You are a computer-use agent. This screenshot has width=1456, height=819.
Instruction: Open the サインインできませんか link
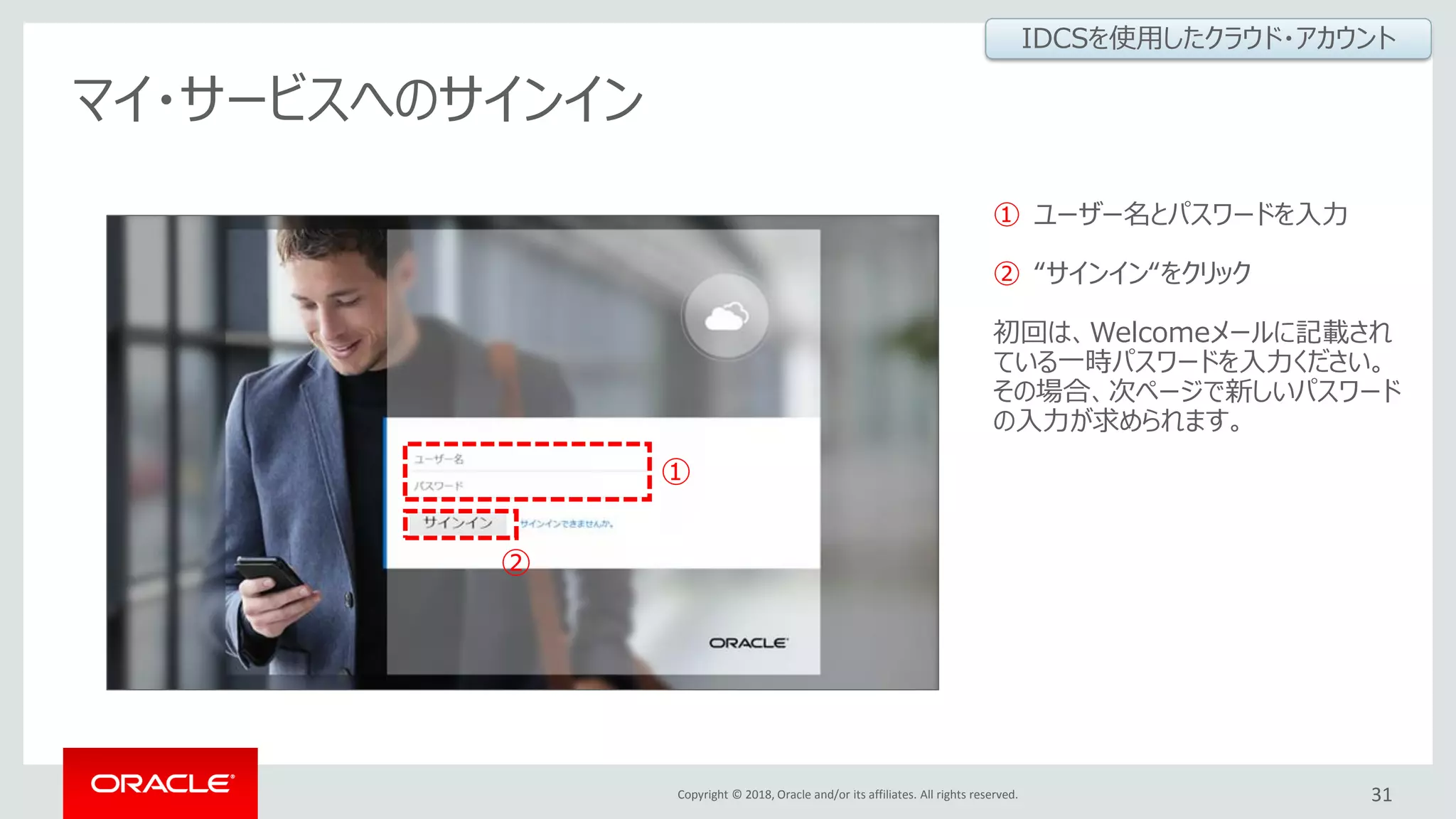point(567,524)
